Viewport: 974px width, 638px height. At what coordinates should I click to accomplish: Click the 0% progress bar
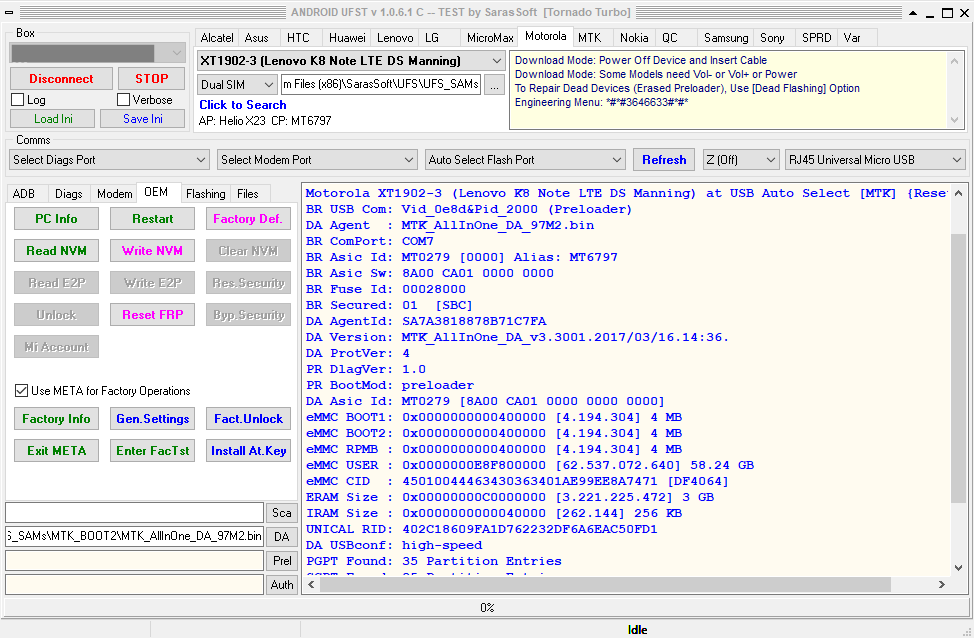[487, 608]
